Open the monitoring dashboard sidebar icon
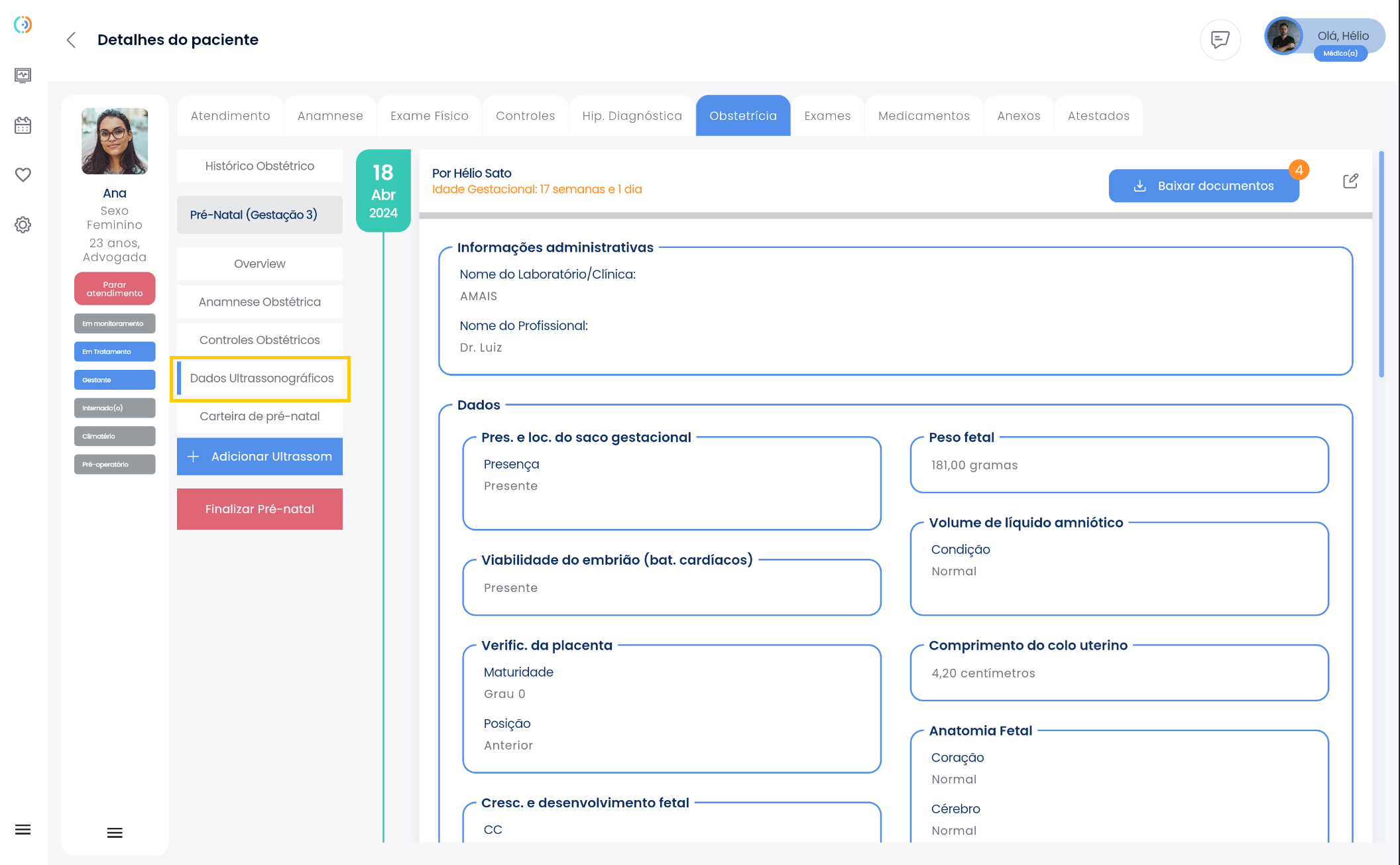1400x865 pixels. 23,75
